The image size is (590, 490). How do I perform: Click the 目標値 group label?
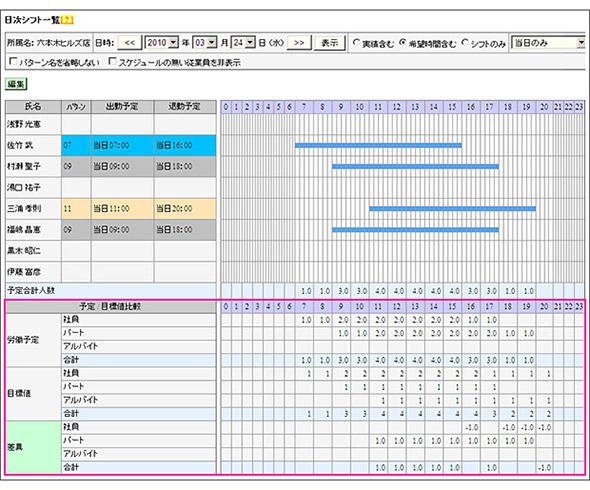coord(19,394)
